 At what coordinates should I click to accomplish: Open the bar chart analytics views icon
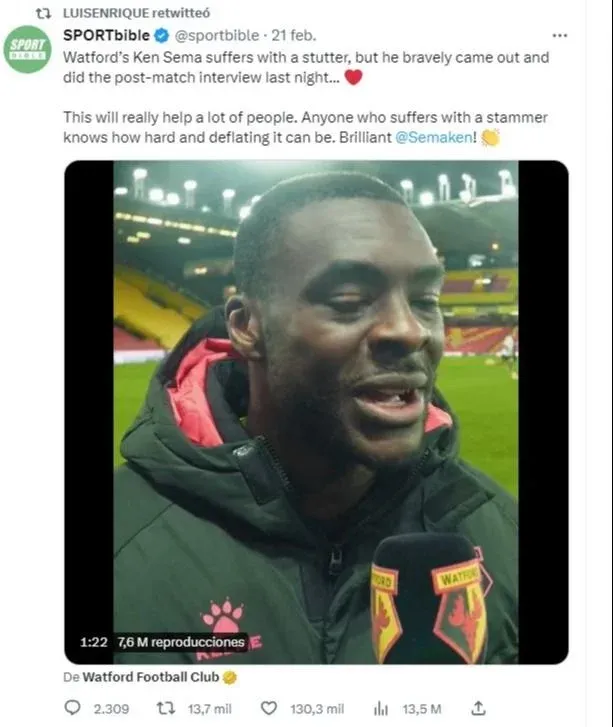[x=381, y=708]
